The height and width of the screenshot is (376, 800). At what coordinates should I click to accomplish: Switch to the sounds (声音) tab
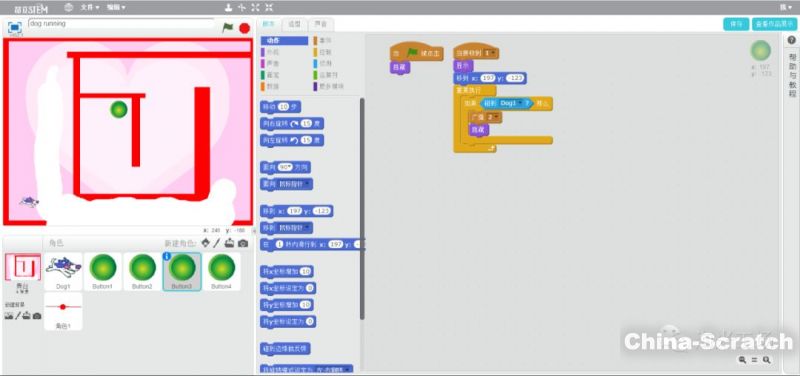[321, 24]
